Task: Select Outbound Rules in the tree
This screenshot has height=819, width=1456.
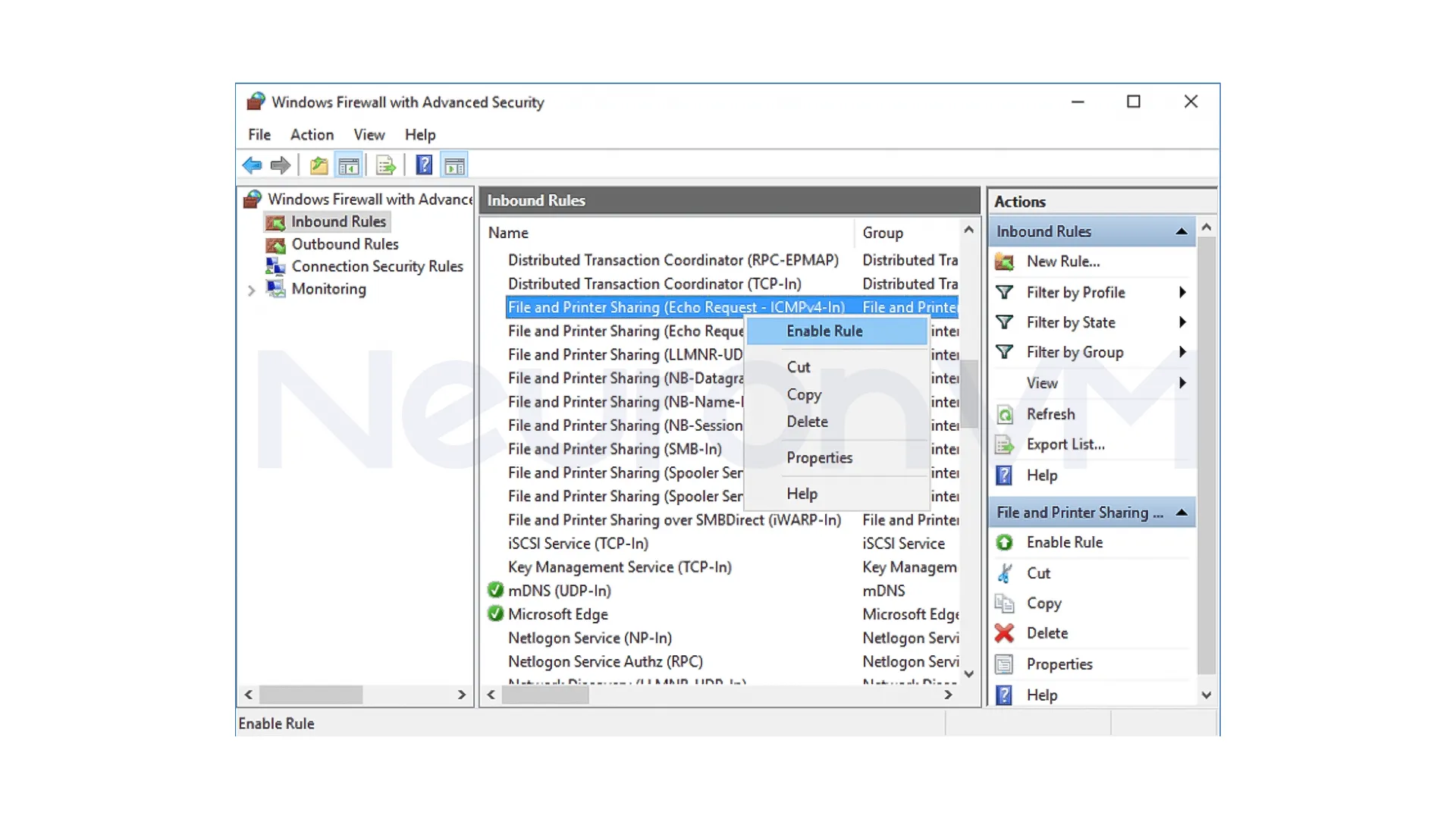Action: point(345,244)
